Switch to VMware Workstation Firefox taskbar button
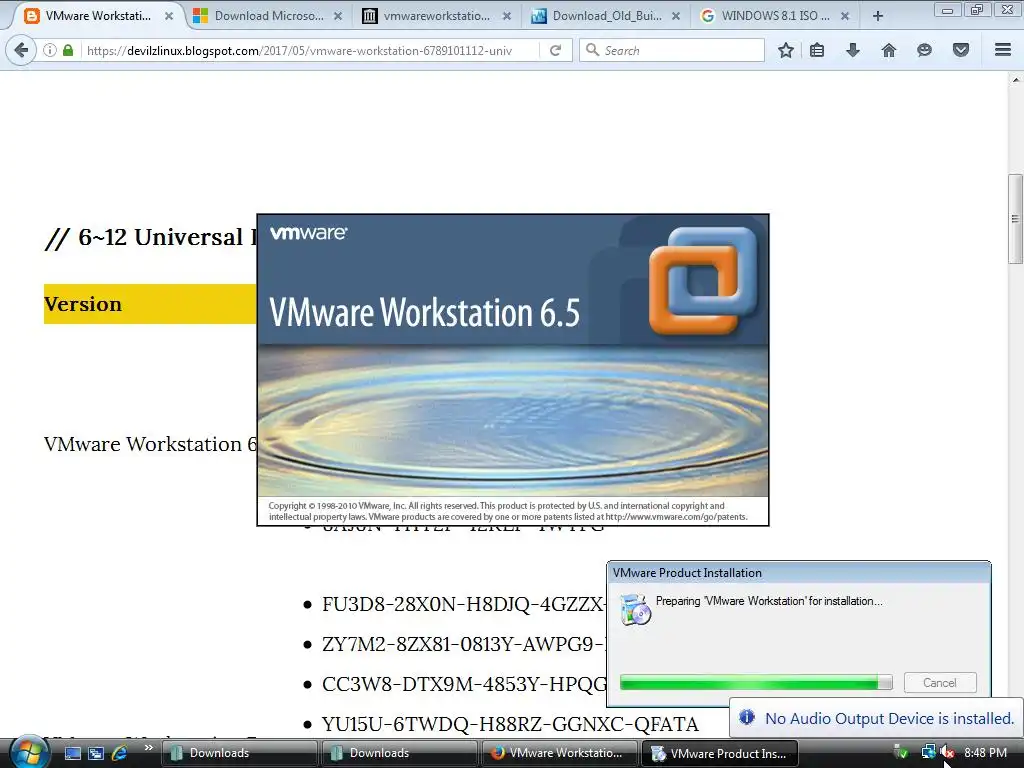 pyautogui.click(x=560, y=753)
